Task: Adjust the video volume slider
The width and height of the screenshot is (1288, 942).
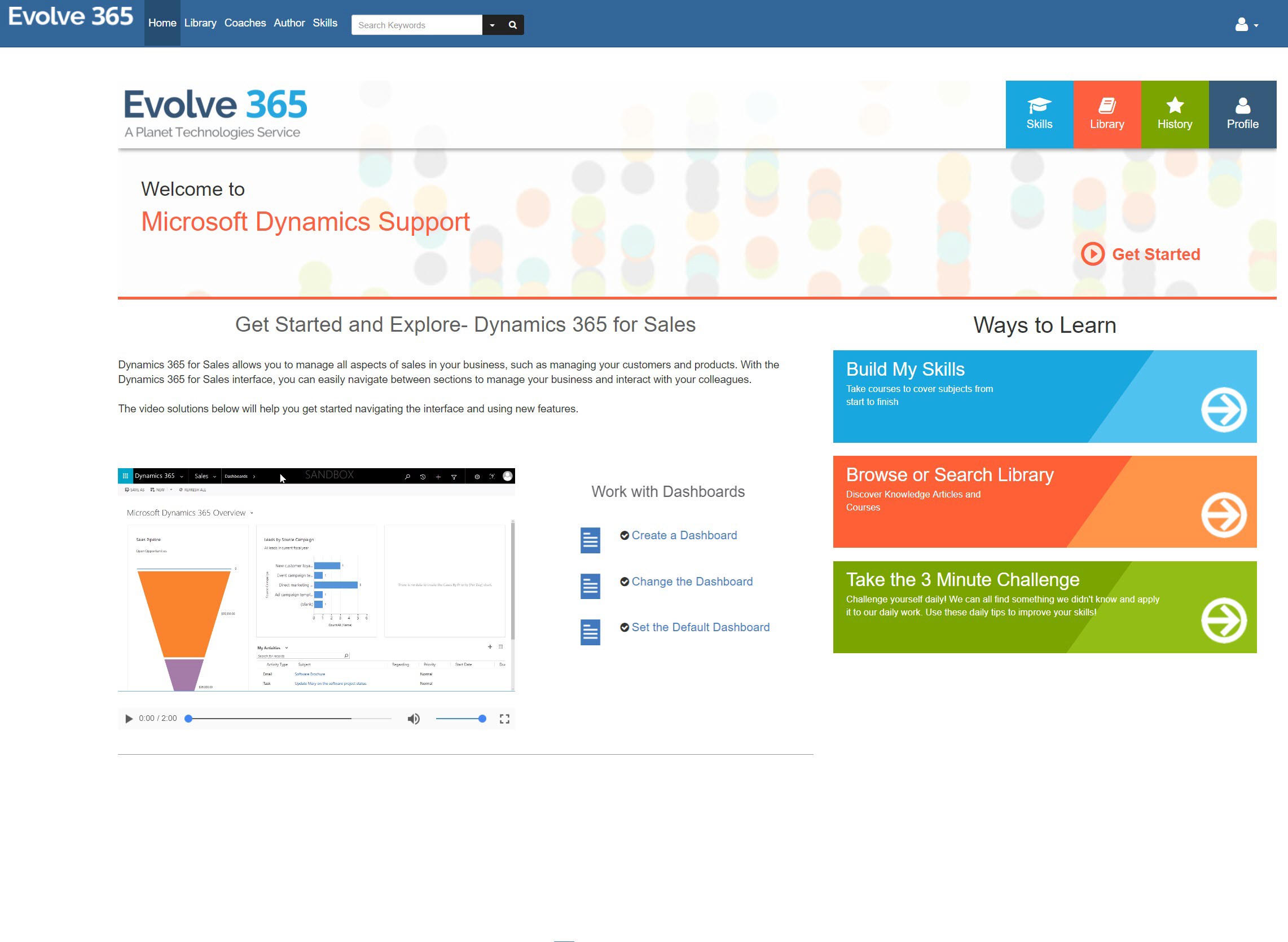Action: tap(460, 719)
